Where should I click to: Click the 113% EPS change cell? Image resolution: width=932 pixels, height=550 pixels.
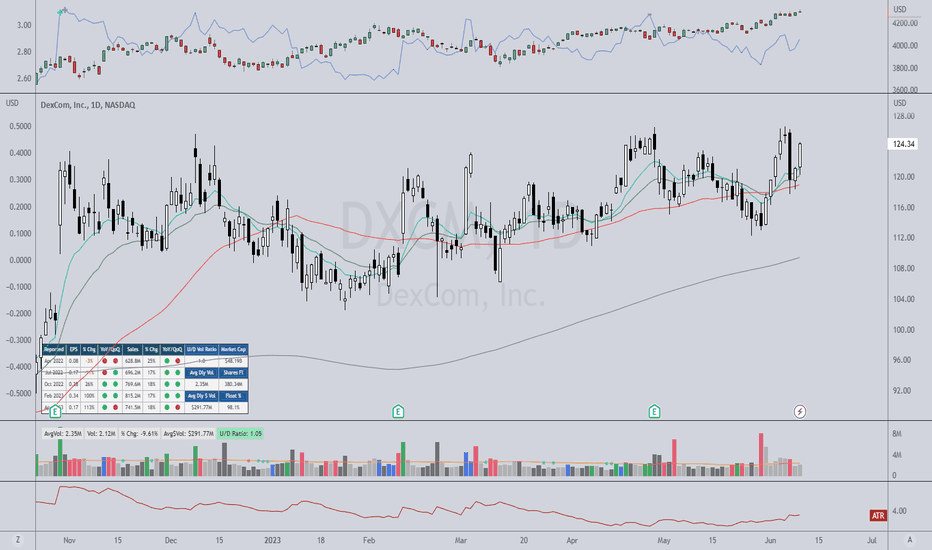[89, 407]
